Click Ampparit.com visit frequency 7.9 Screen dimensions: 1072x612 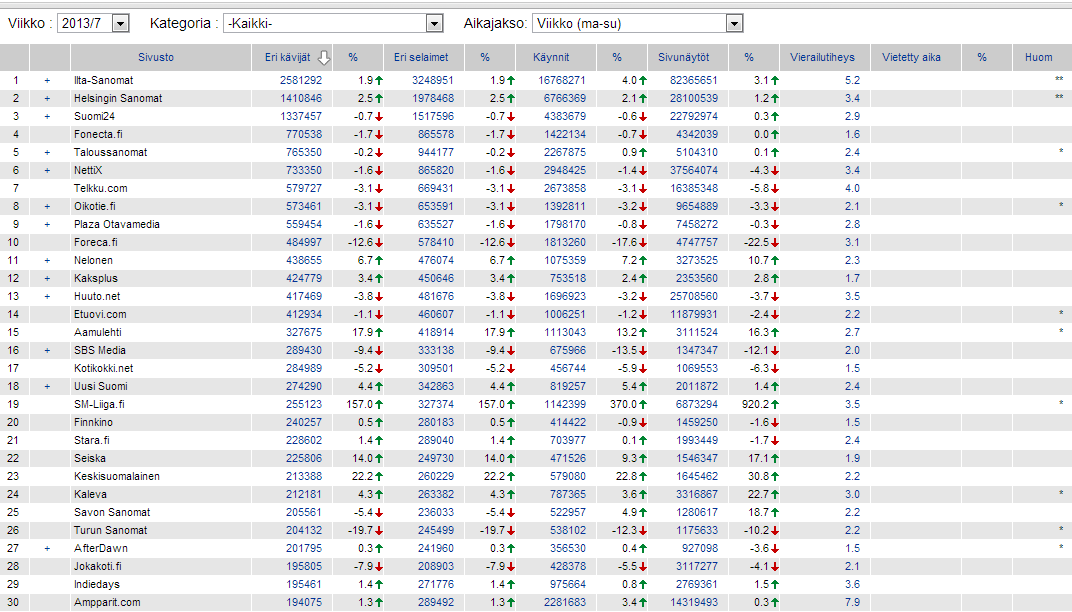(x=852, y=602)
